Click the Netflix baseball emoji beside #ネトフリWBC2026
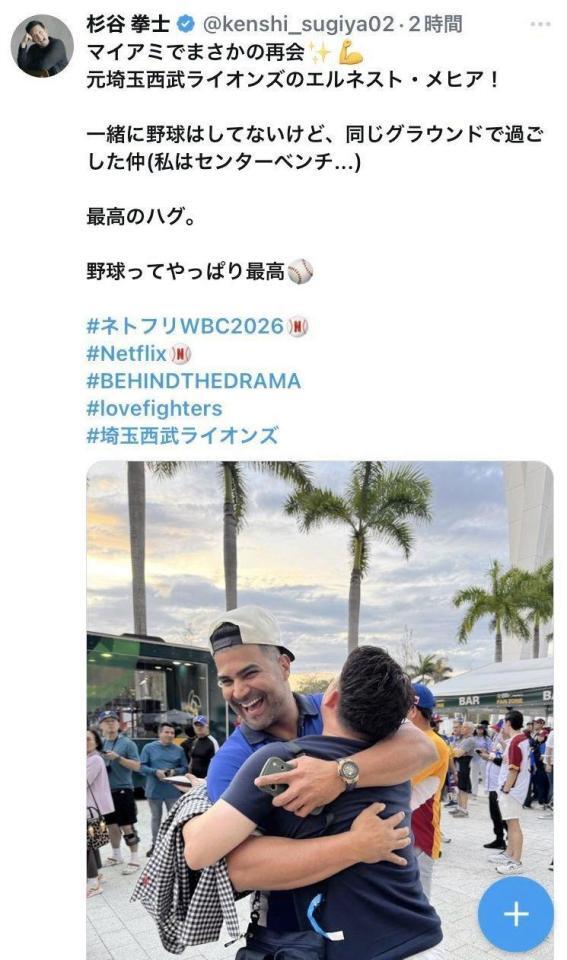Image resolution: width=567 pixels, height=960 pixels. (298, 326)
